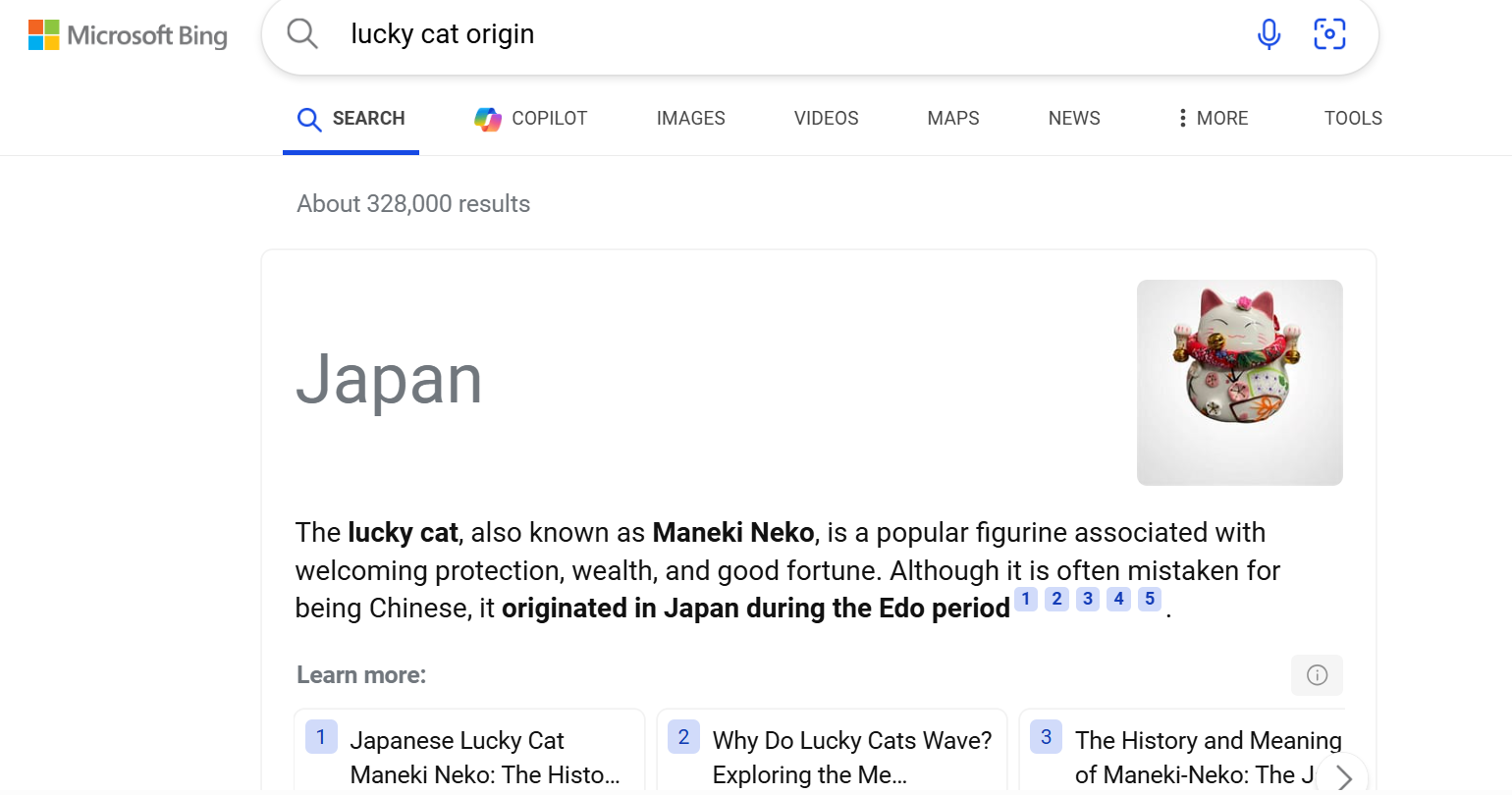Open the News tab
Image resolution: width=1512 pixels, height=795 pixels.
(x=1074, y=119)
